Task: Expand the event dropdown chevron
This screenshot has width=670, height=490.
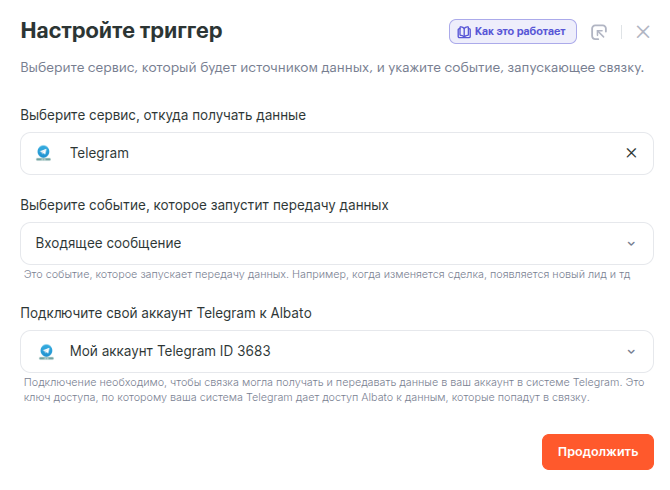Action: click(x=631, y=243)
